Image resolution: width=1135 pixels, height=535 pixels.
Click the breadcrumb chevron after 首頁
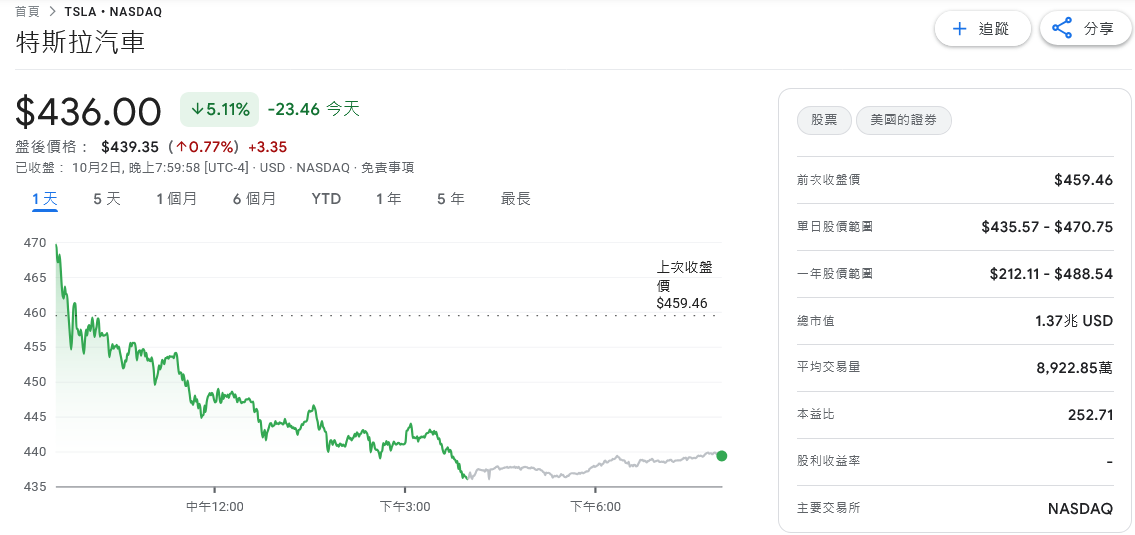[x=52, y=12]
